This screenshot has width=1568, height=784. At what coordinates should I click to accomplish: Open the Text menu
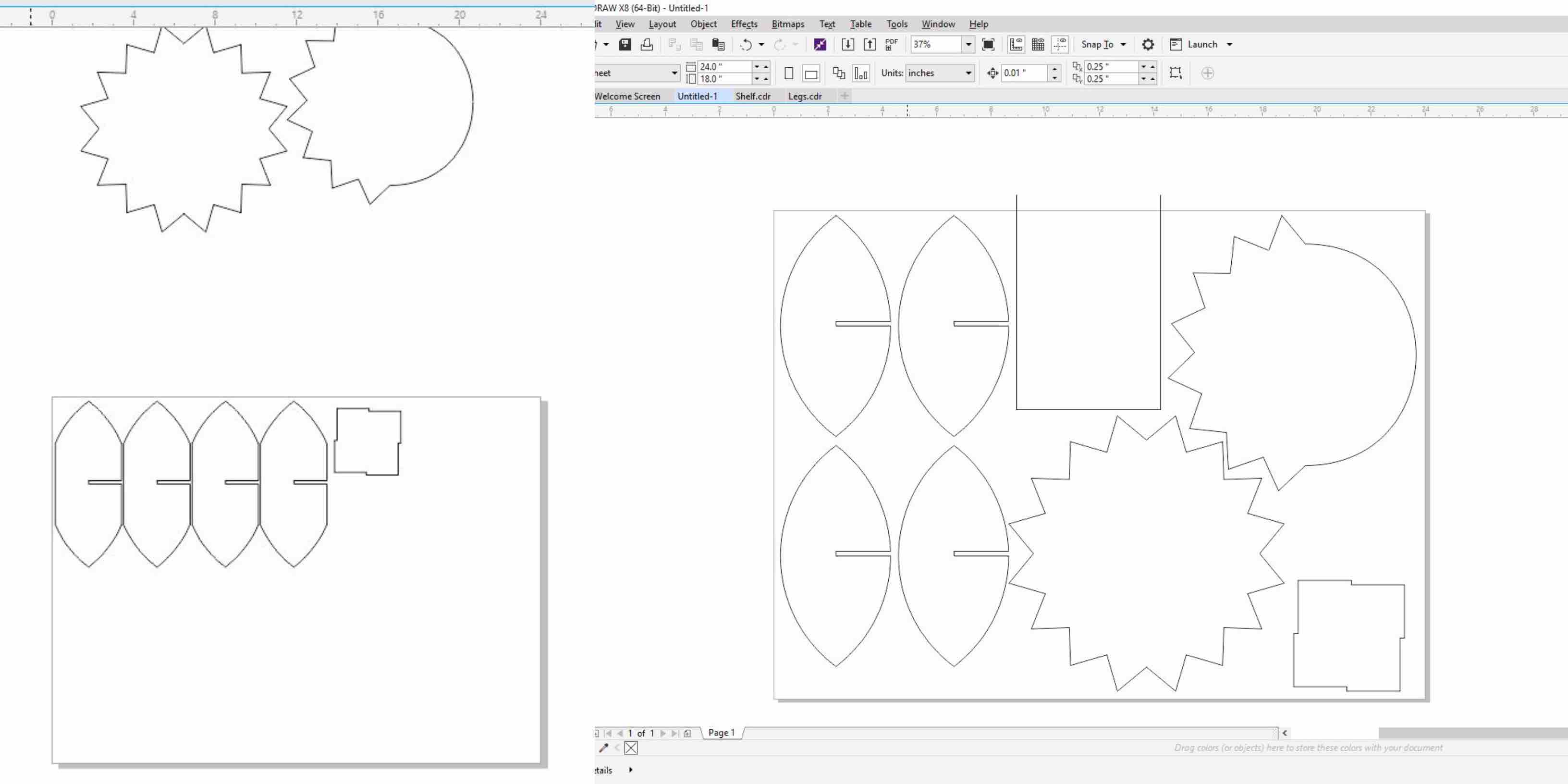[827, 24]
